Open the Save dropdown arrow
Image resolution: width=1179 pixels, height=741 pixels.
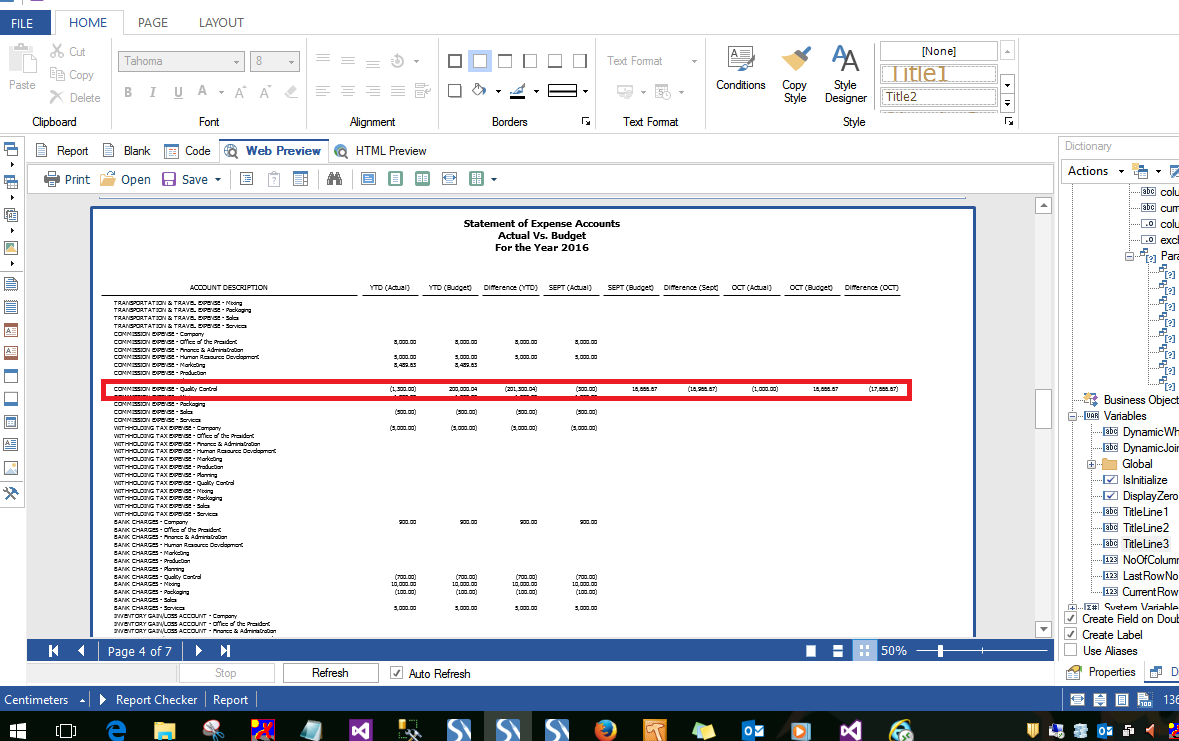coord(218,180)
